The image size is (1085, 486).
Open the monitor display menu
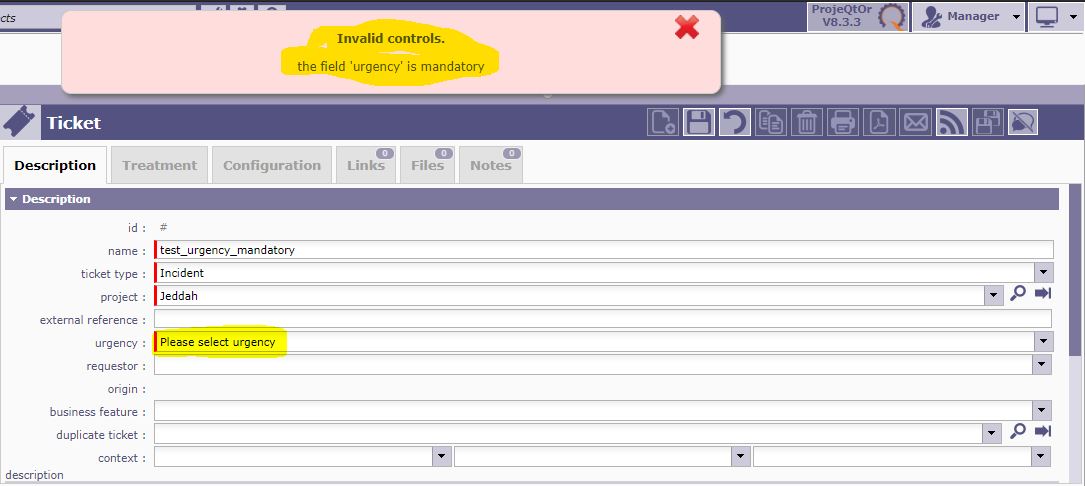tap(1056, 17)
